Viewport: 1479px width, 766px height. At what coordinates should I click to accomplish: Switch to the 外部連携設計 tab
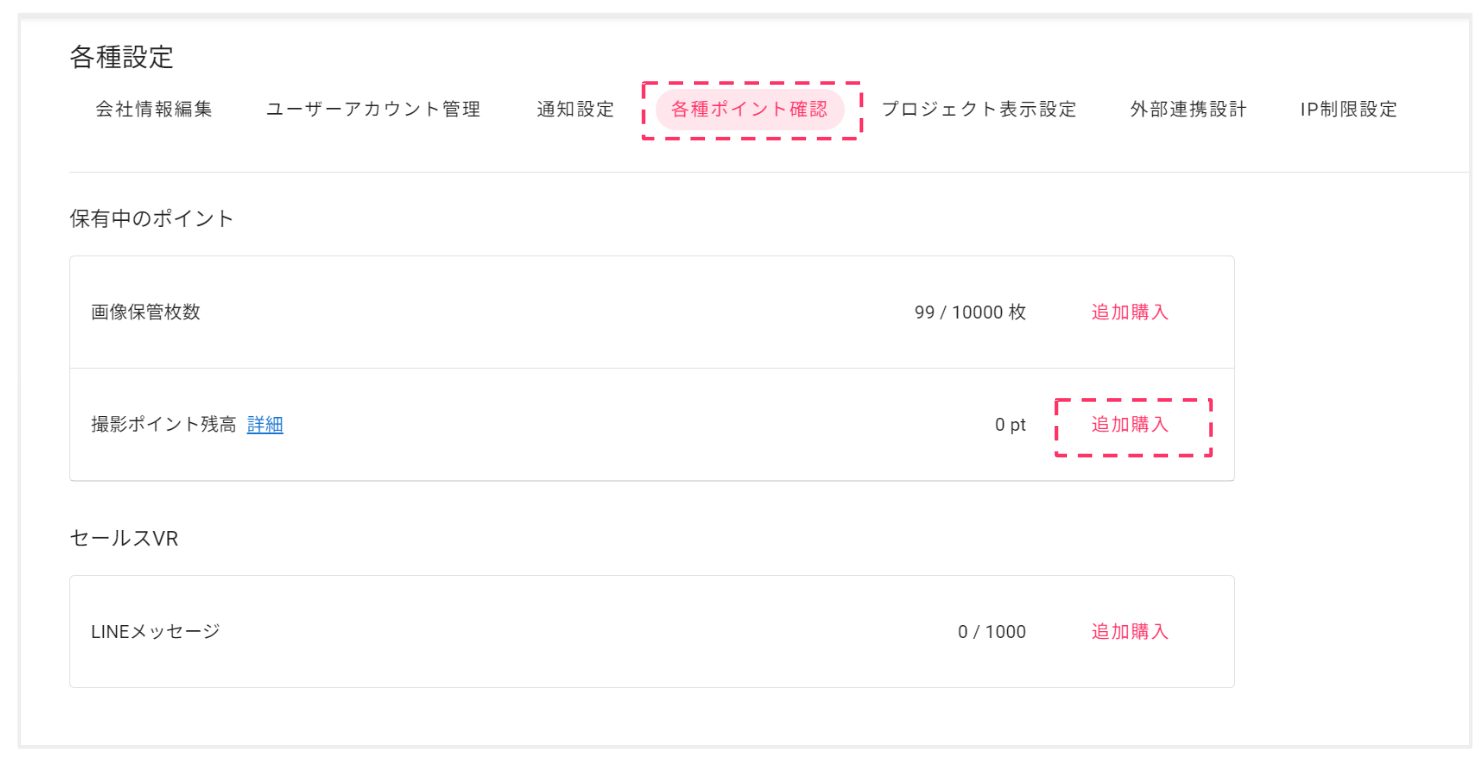coord(1188,109)
